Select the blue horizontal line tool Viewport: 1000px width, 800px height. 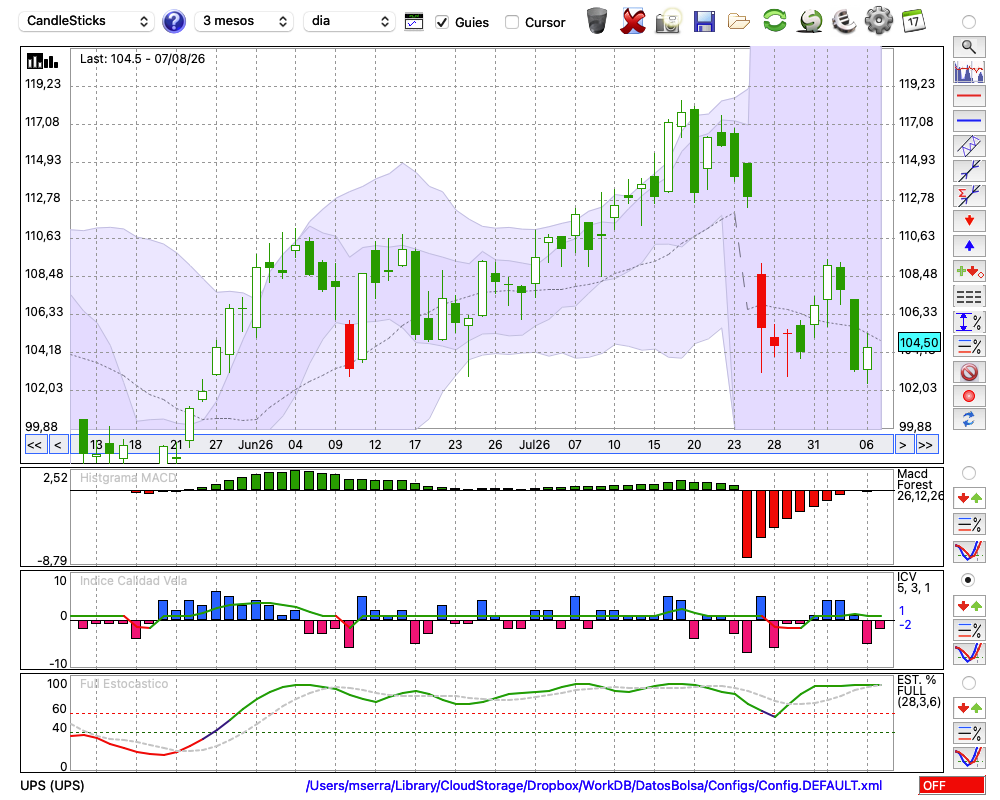click(x=969, y=121)
